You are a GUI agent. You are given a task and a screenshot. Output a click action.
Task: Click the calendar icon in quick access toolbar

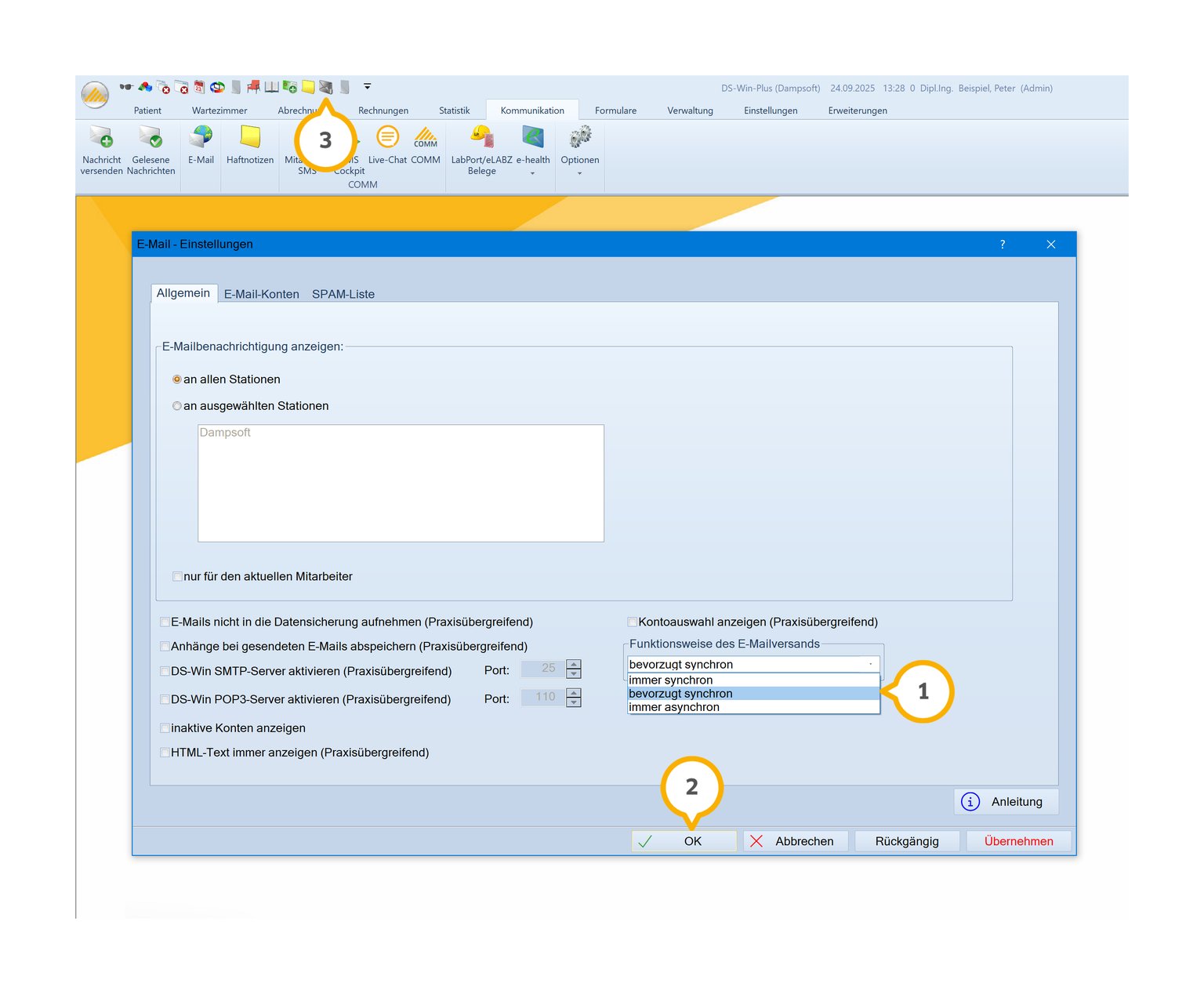[x=199, y=87]
